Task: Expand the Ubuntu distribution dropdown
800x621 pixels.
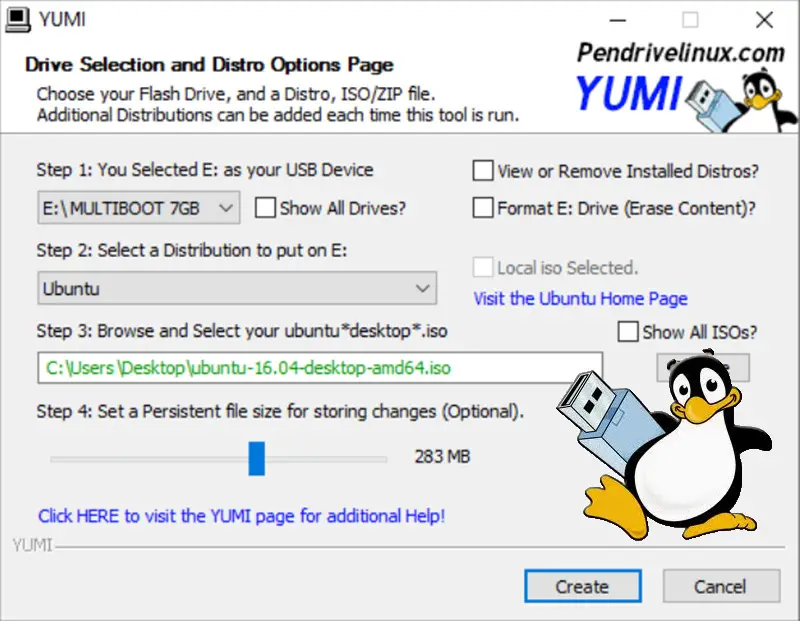Action: coord(237,288)
